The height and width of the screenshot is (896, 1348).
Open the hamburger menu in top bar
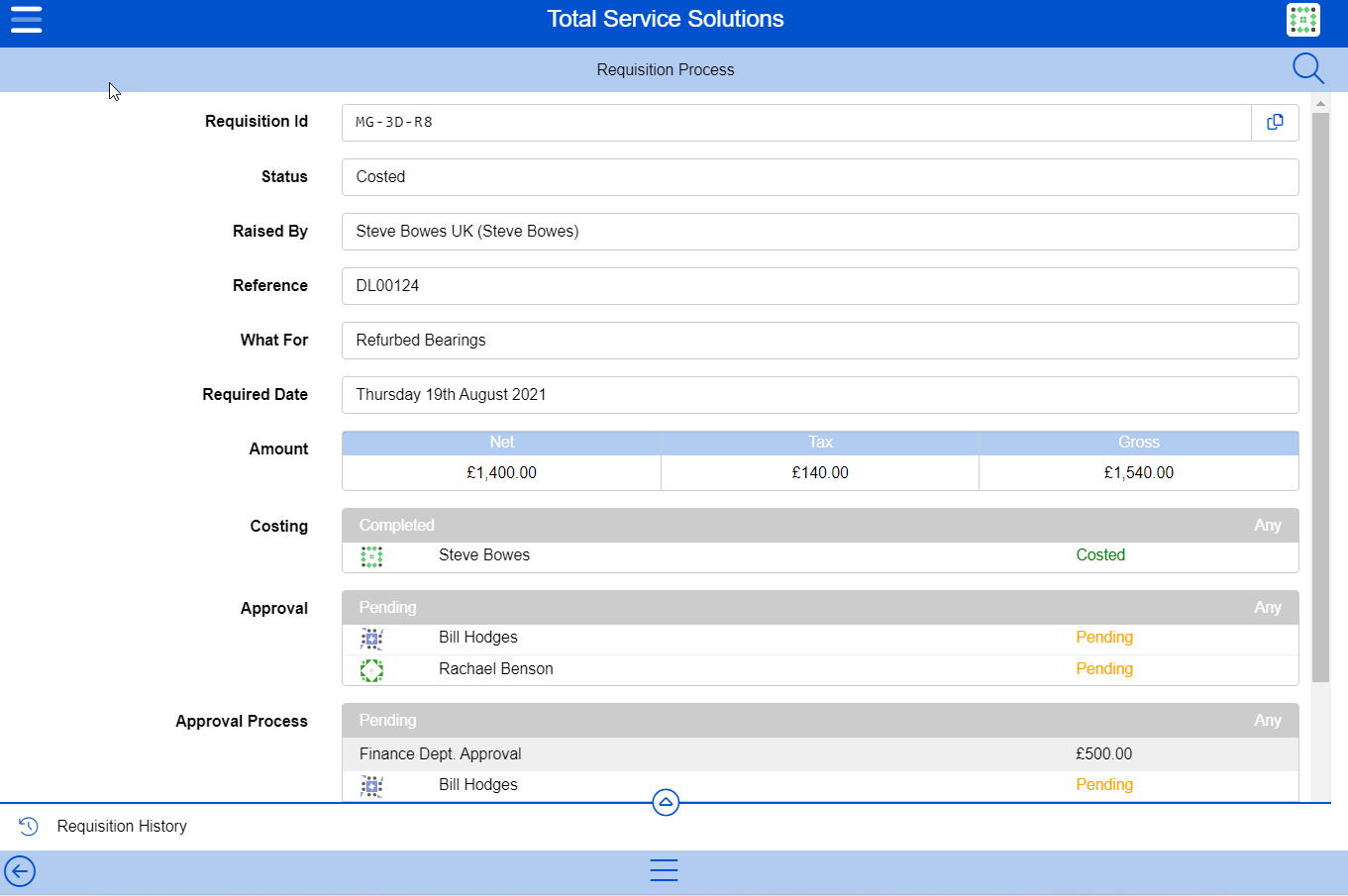click(x=26, y=19)
